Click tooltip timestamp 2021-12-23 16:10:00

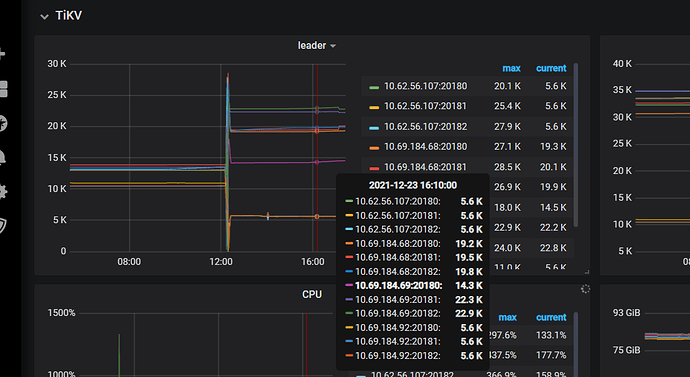coord(413,185)
